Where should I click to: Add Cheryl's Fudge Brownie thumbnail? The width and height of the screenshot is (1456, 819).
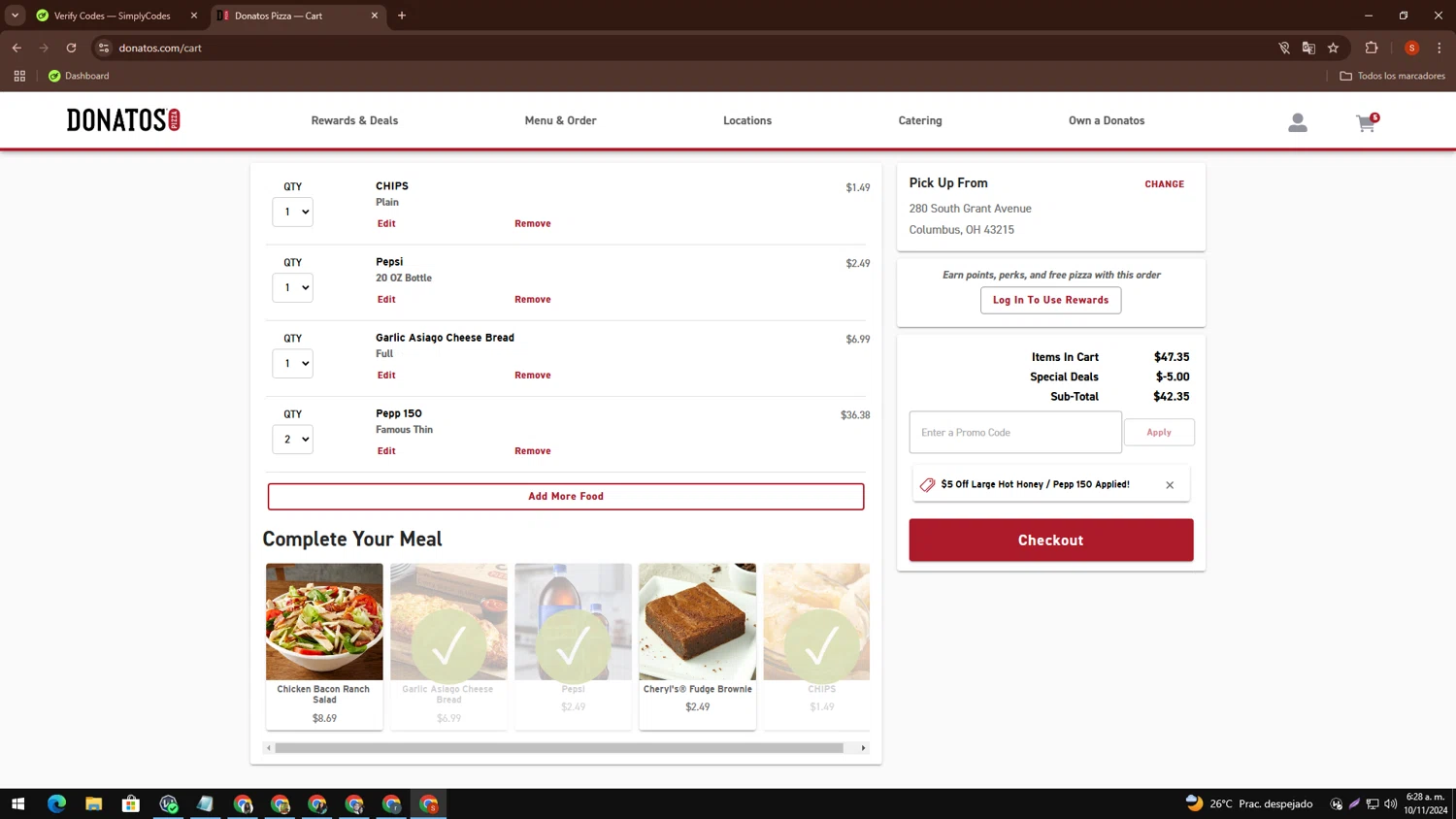[697, 621]
